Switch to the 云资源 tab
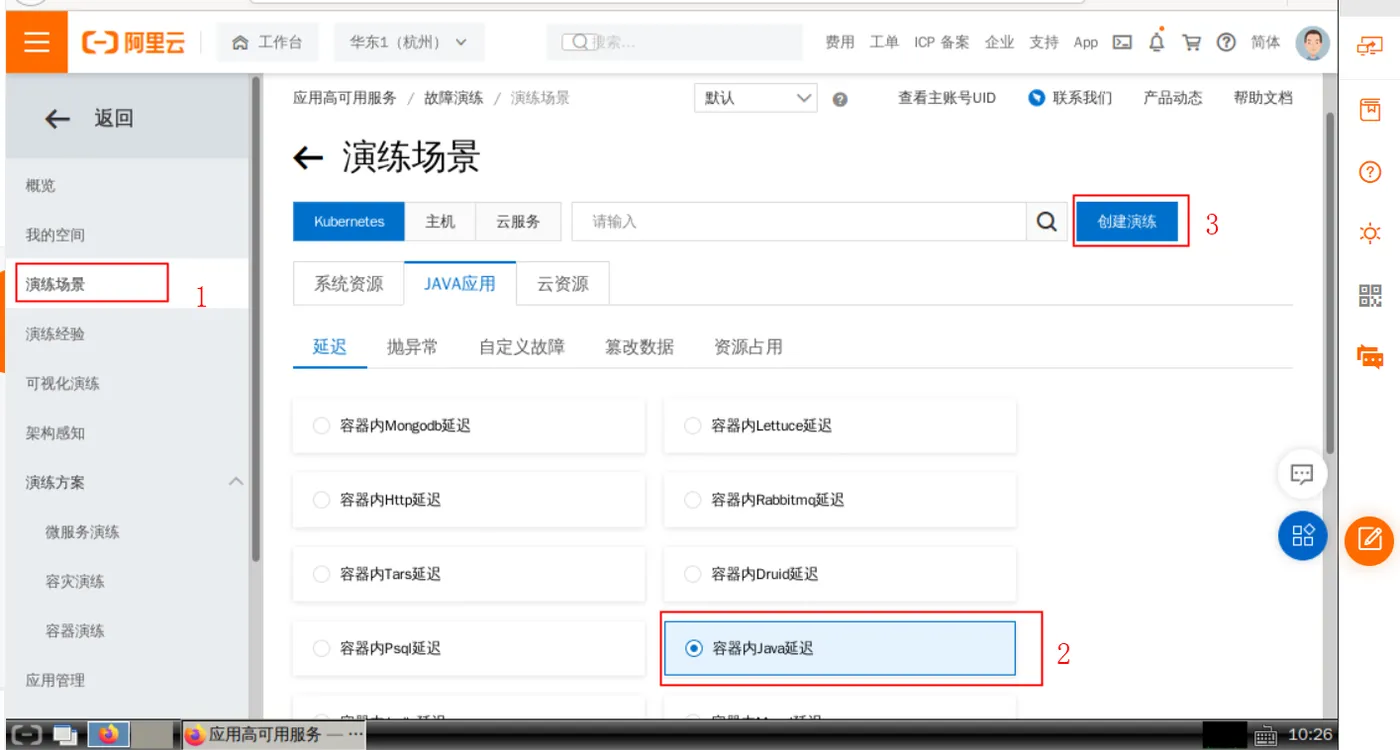Screen dimensions: 1400x750 pos(563,283)
